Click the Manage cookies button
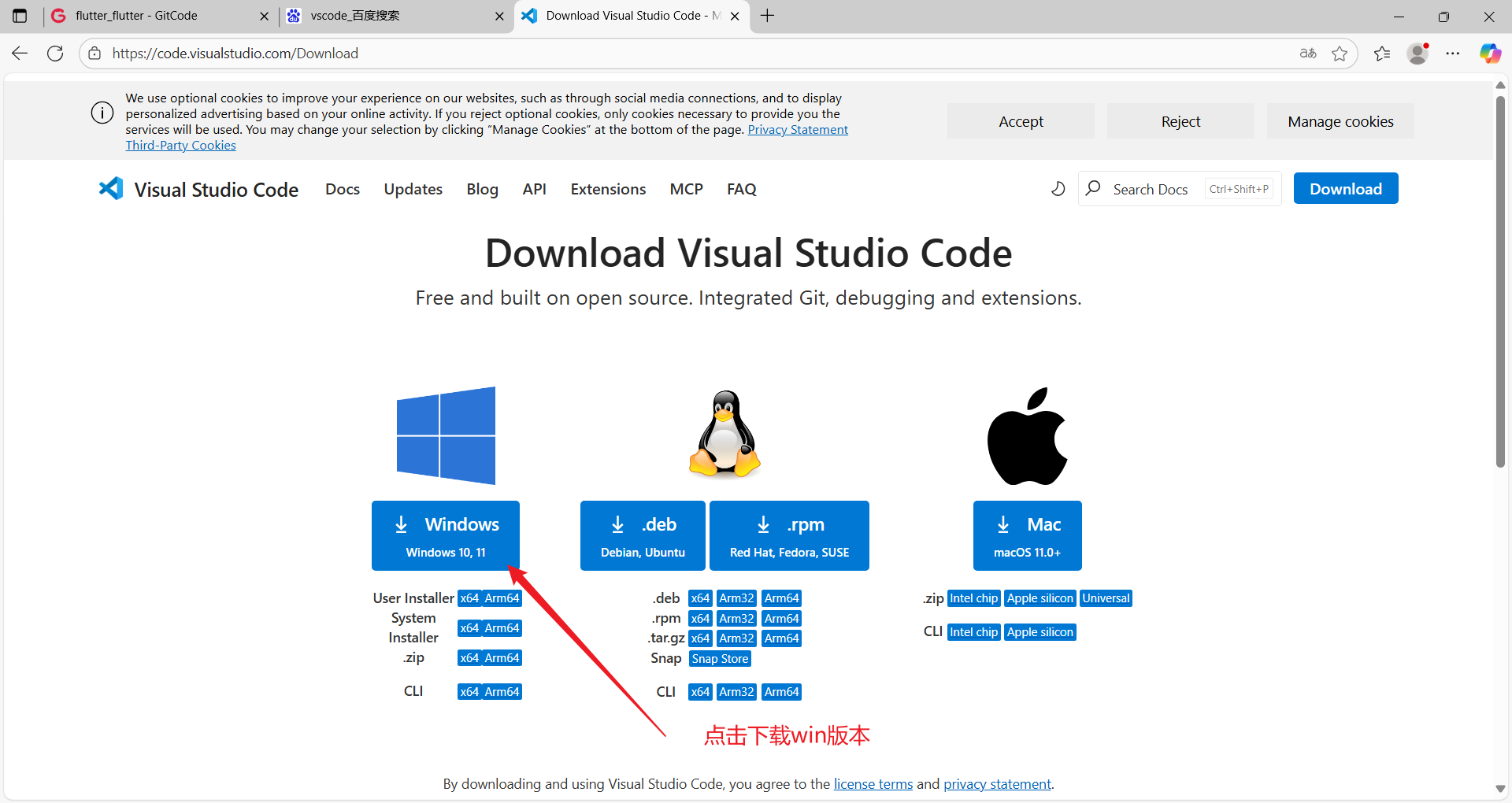The height and width of the screenshot is (803, 1512). [x=1340, y=121]
